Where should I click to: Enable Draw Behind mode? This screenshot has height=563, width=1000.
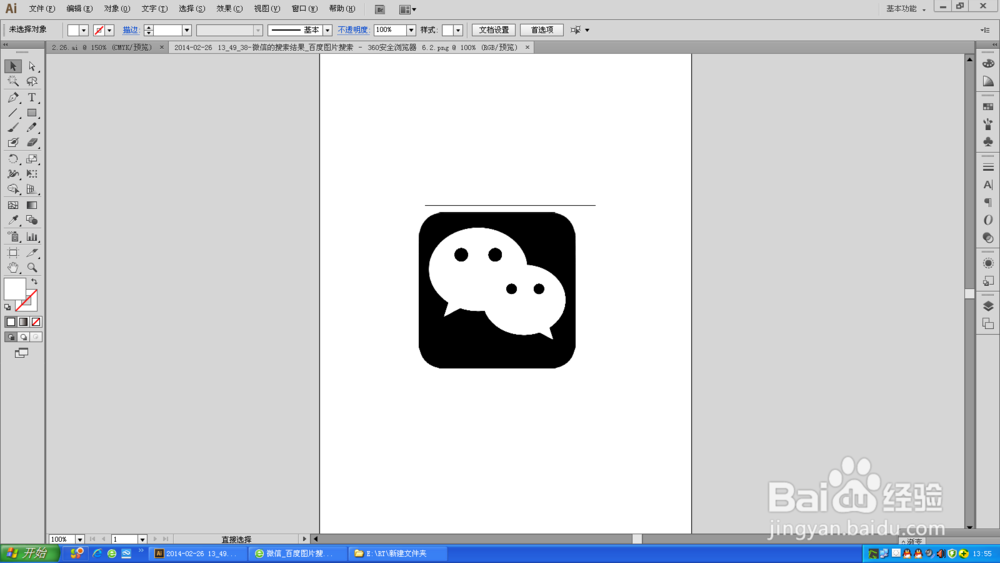pos(24,337)
